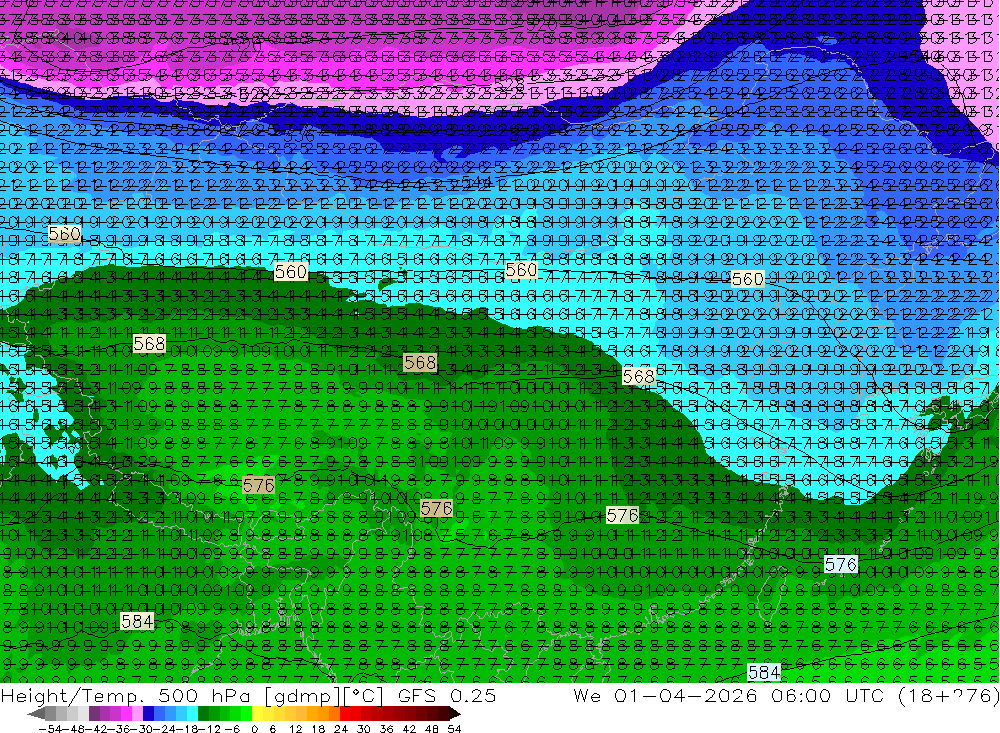Pick the cyan swatch above -18 in the legend
The width and height of the screenshot is (1000, 733).
point(192,714)
